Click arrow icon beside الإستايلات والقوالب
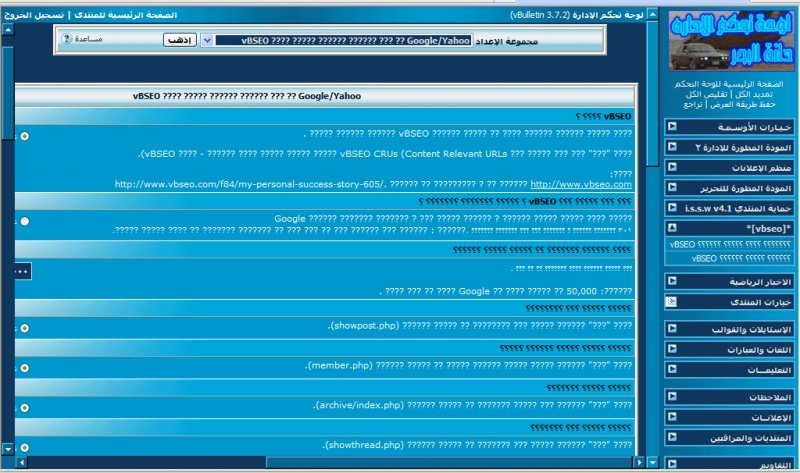The image size is (800, 473). click(x=673, y=329)
